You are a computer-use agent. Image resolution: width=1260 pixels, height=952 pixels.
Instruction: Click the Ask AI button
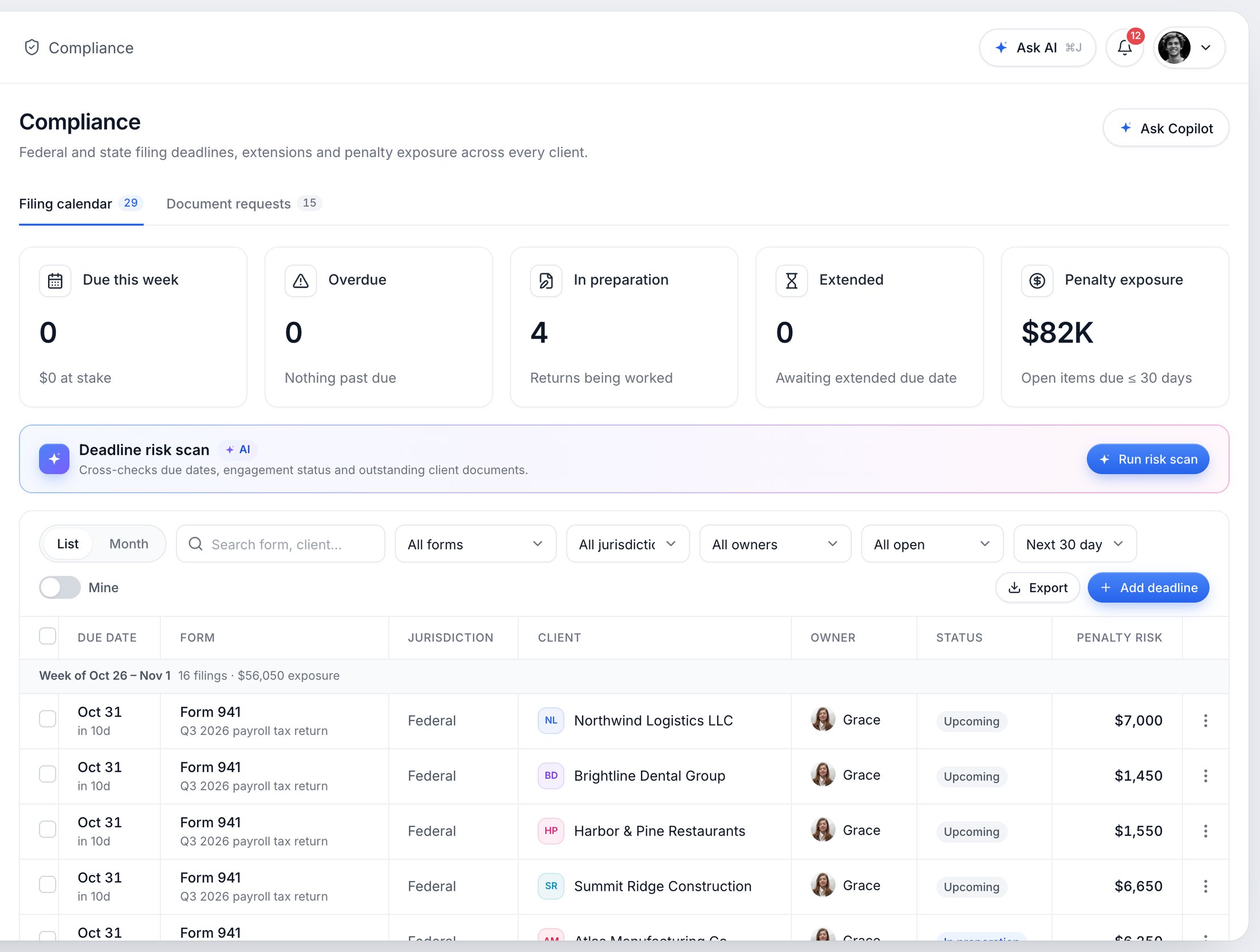tap(1037, 48)
